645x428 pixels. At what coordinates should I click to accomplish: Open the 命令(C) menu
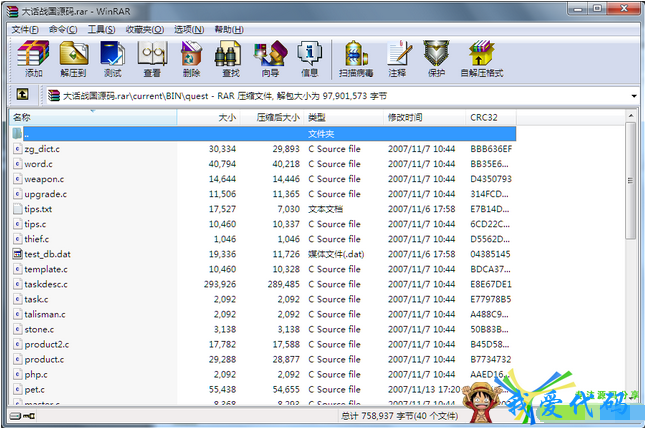coord(63,29)
